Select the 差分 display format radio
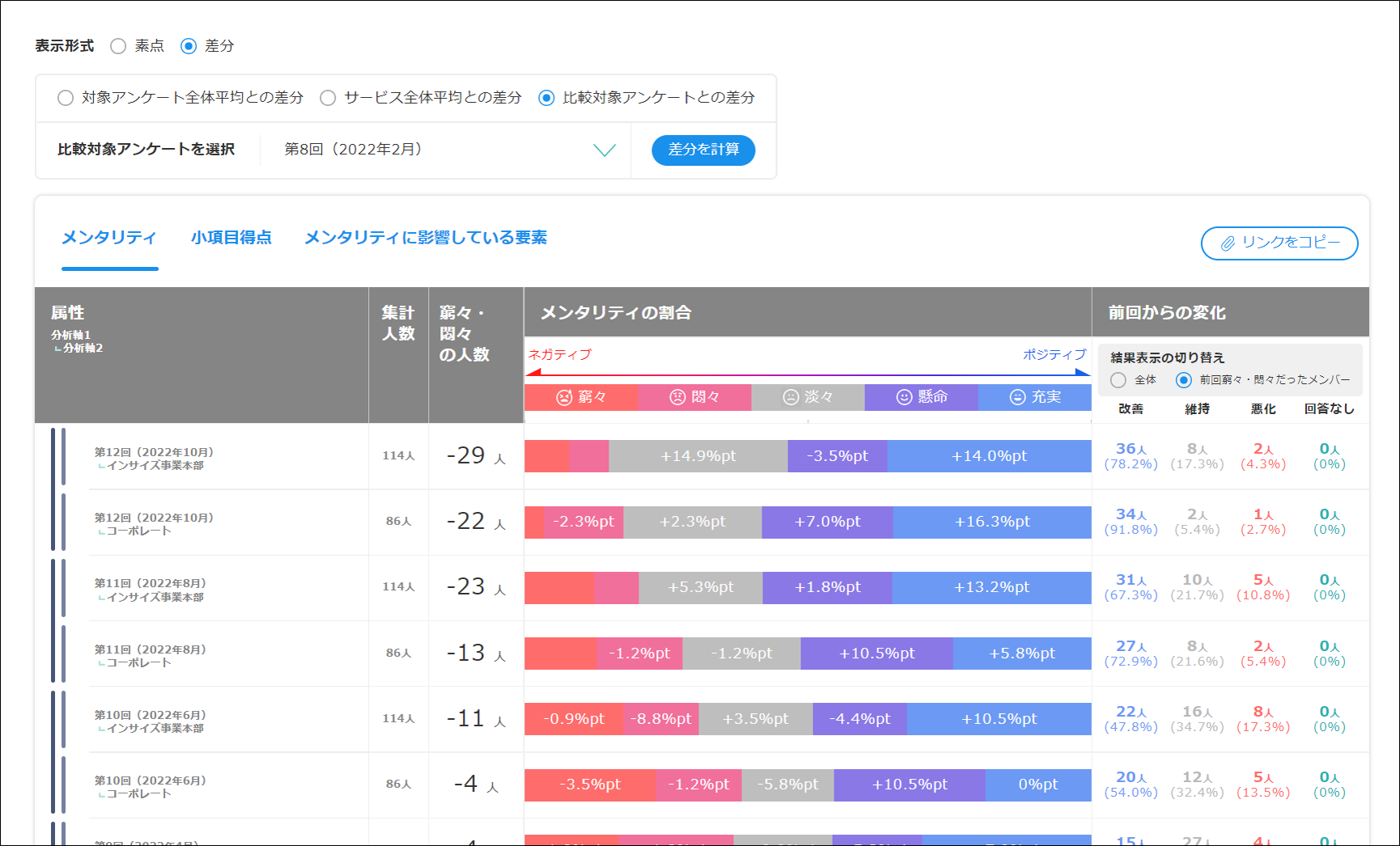 (189, 46)
